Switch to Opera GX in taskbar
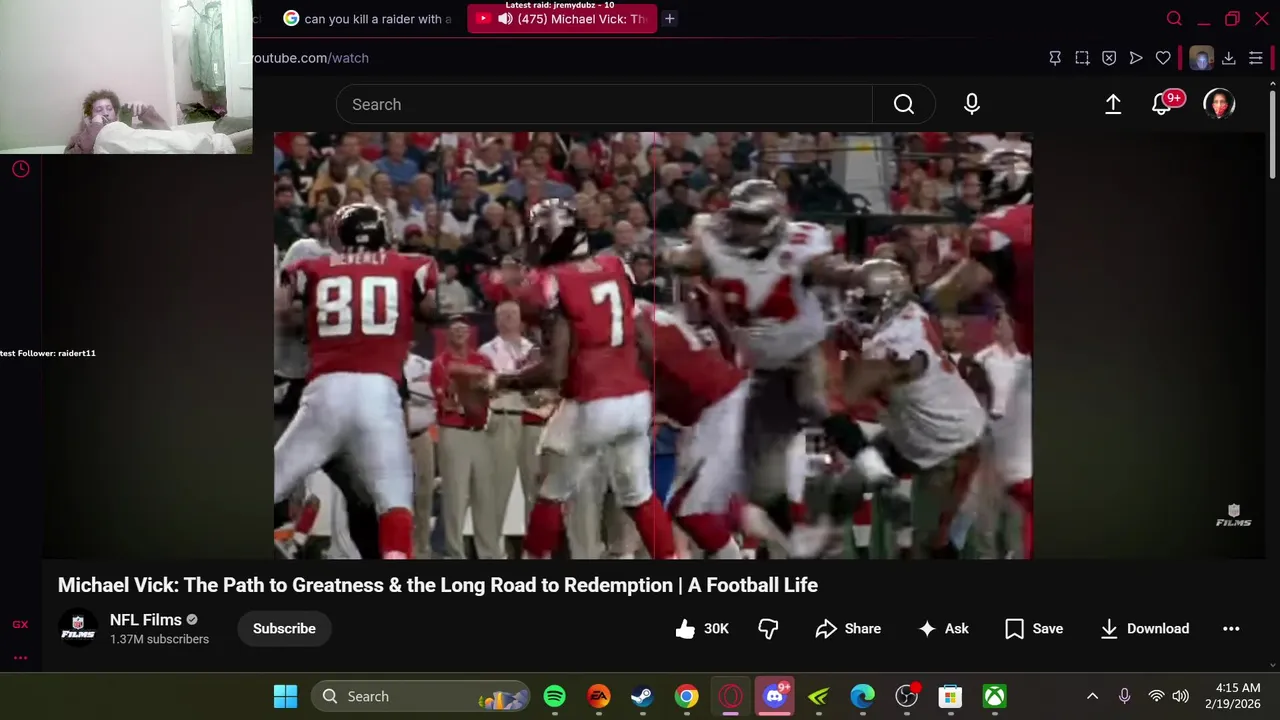The height and width of the screenshot is (720, 1280). [730, 696]
